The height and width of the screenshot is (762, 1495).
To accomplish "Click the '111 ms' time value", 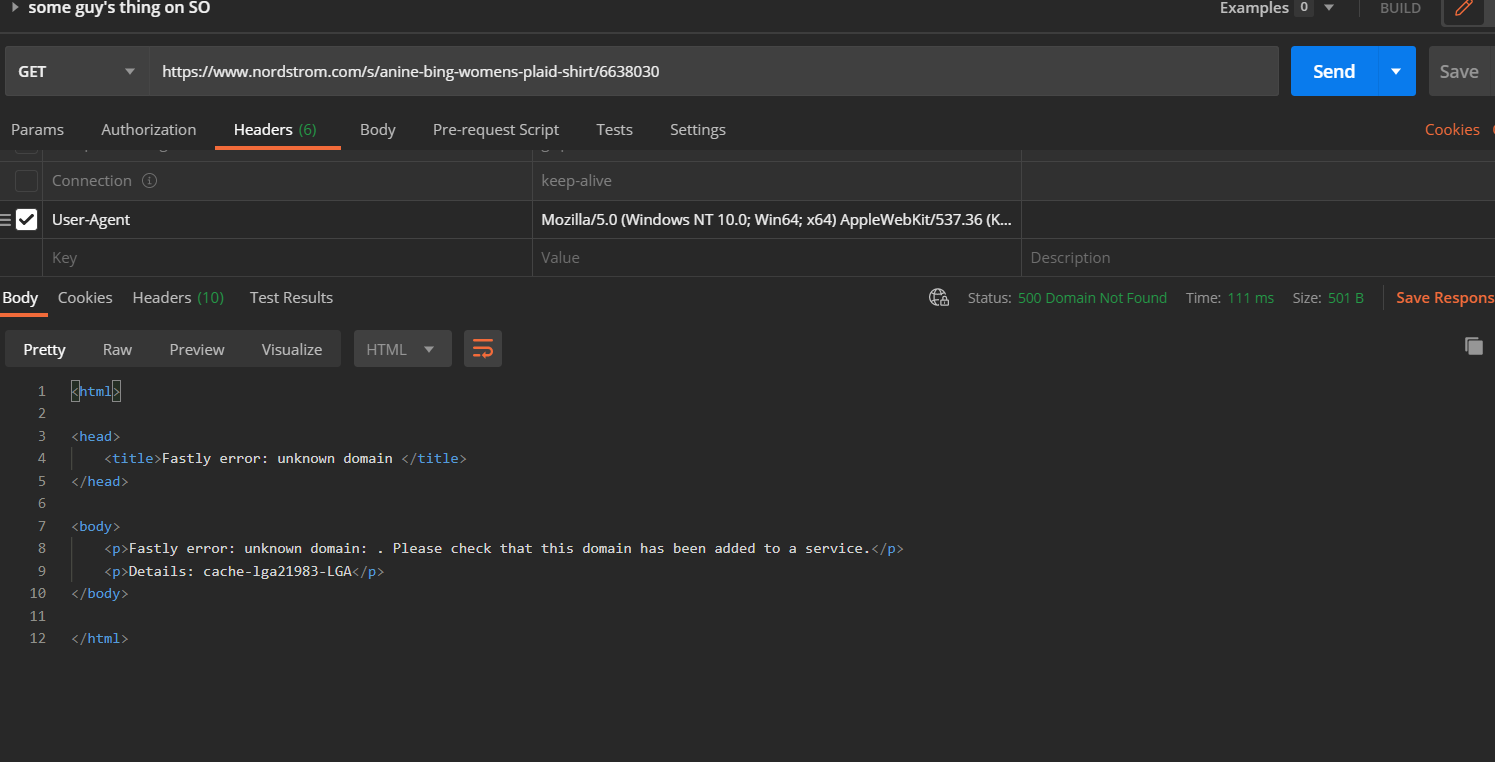I will [x=1250, y=297].
